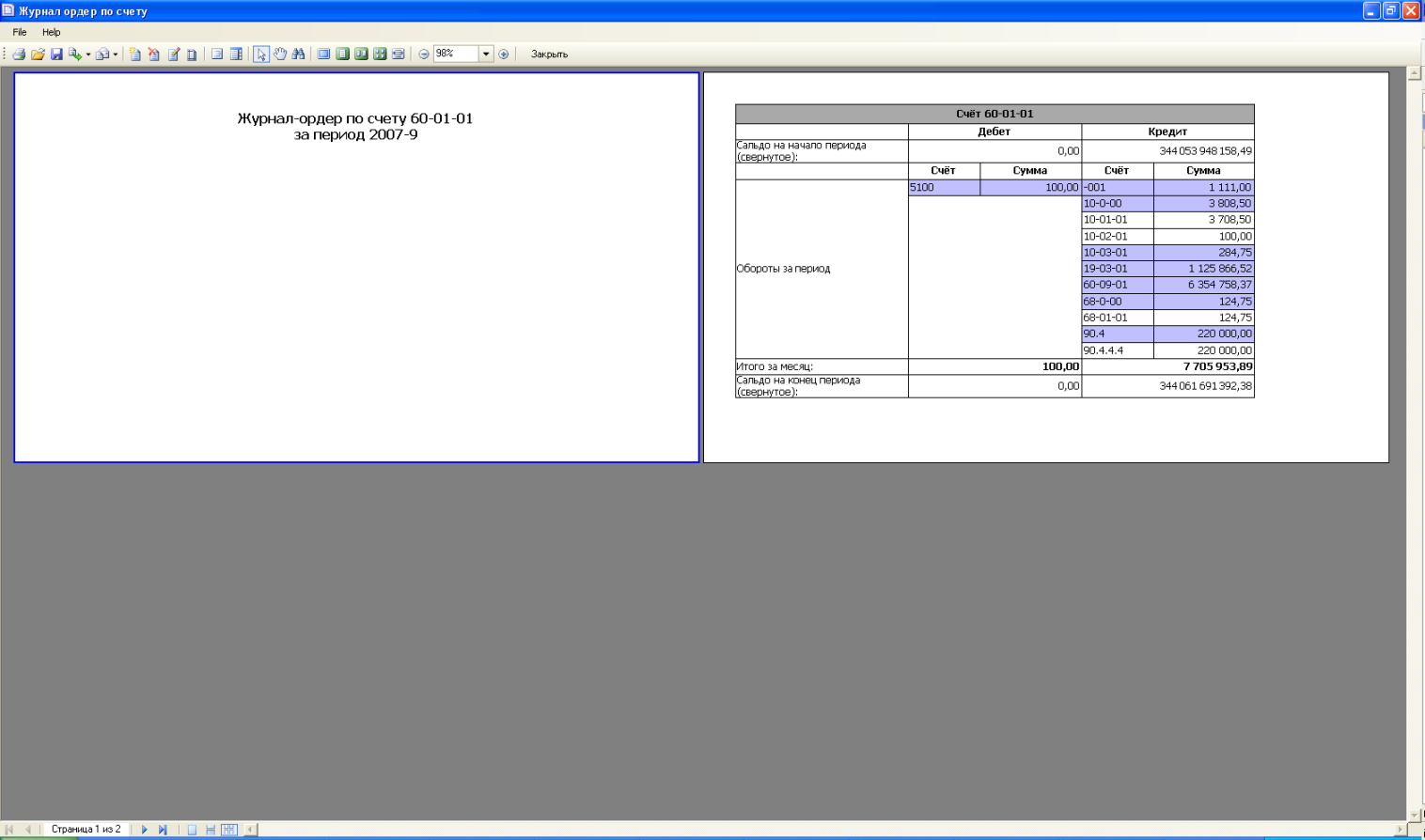Switch to Multiple pages view icon
Viewport: 1425px width, 840px height.
pos(380,54)
